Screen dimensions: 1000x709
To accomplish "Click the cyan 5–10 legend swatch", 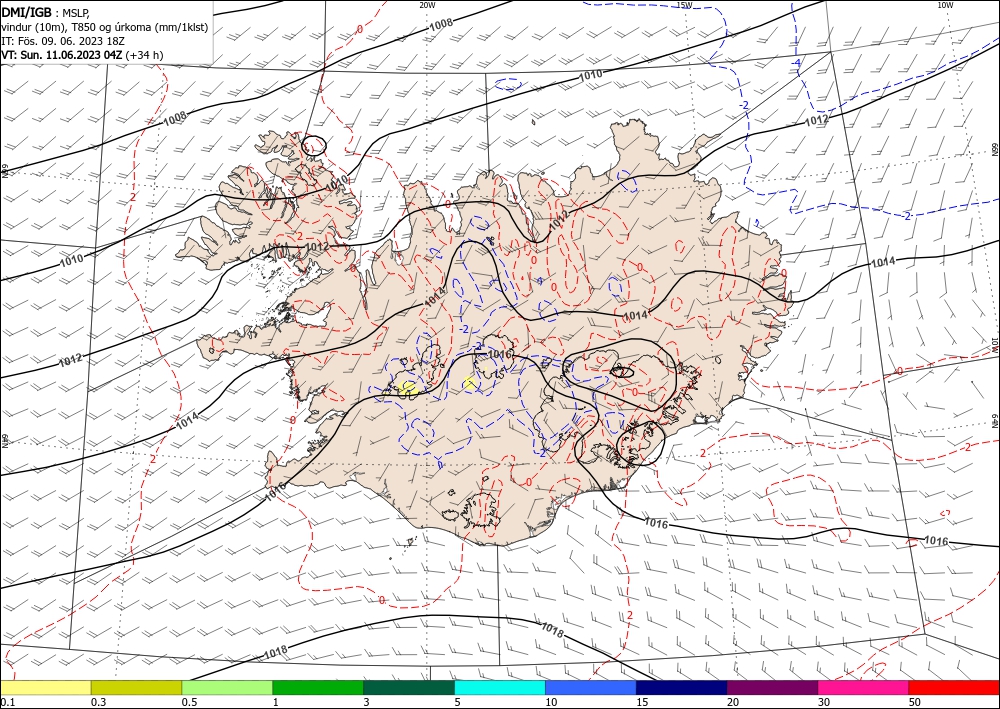I will (500, 687).
